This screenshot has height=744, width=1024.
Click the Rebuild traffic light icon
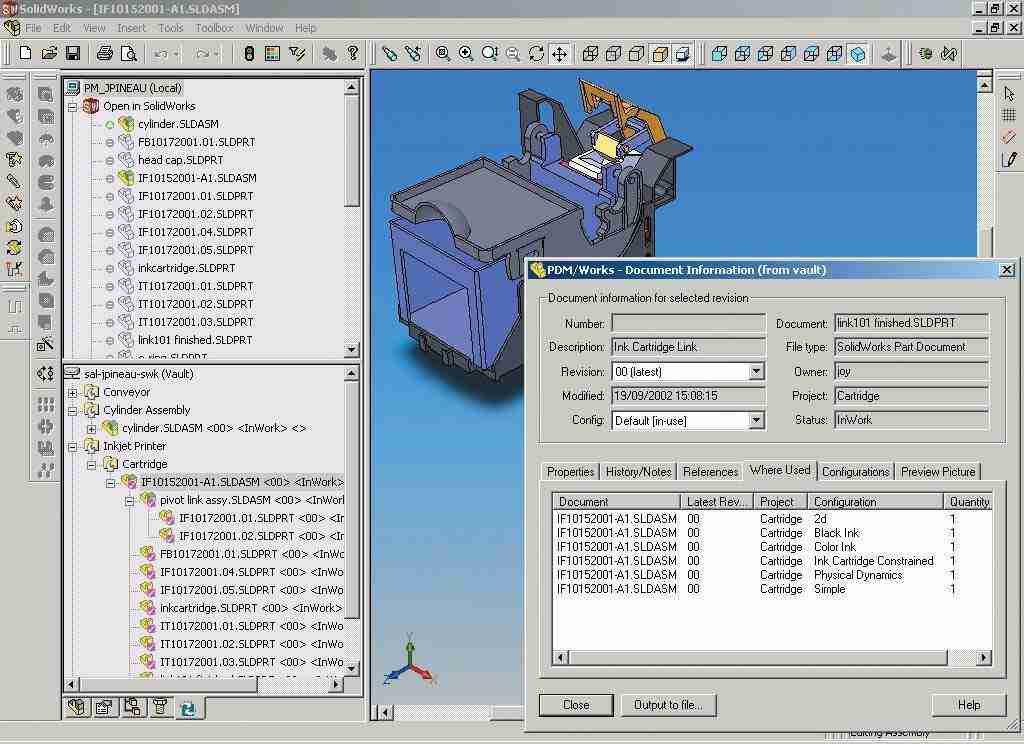tap(249, 54)
